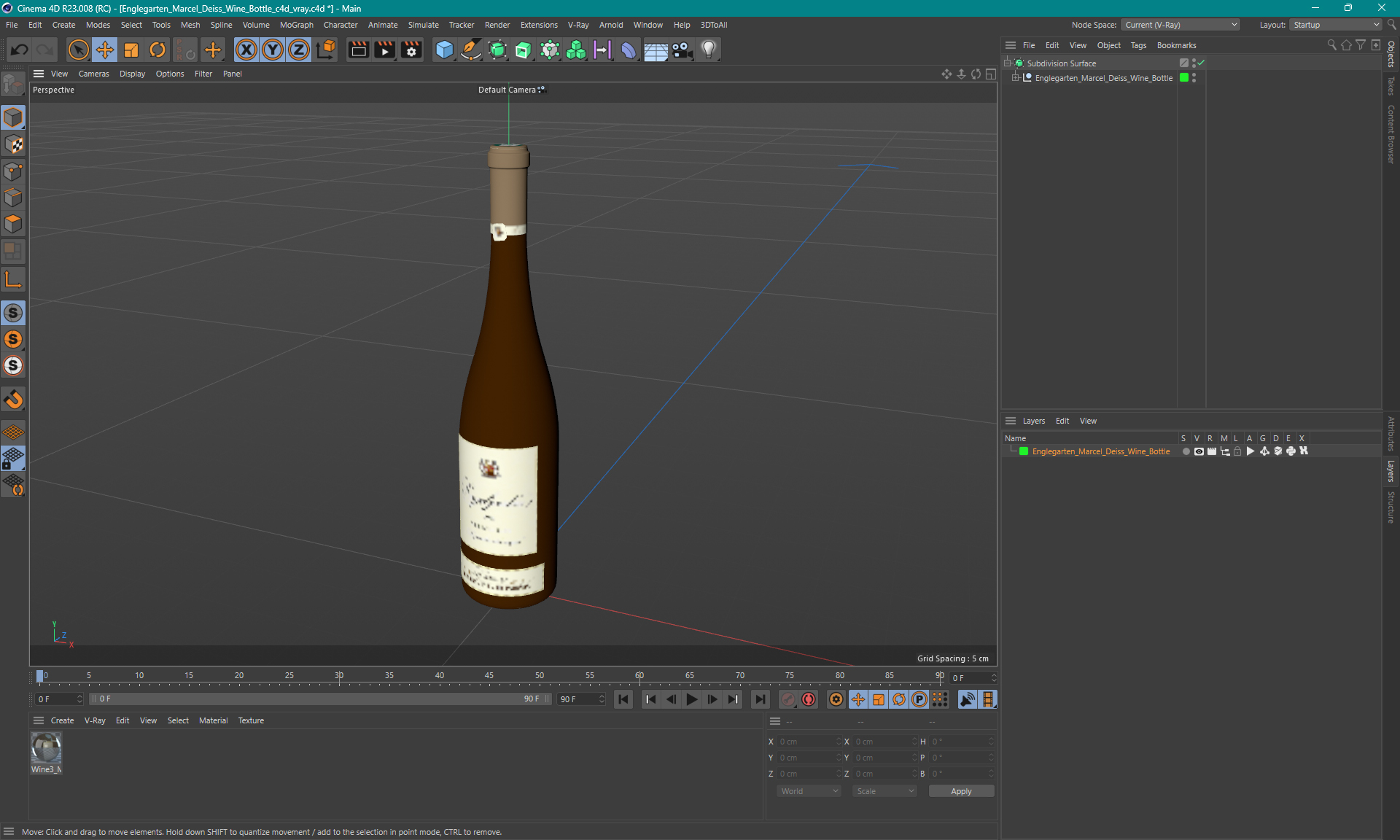This screenshot has height=840, width=1400.
Task: Click frame 45 on timeline ruler
Action: [489, 676]
